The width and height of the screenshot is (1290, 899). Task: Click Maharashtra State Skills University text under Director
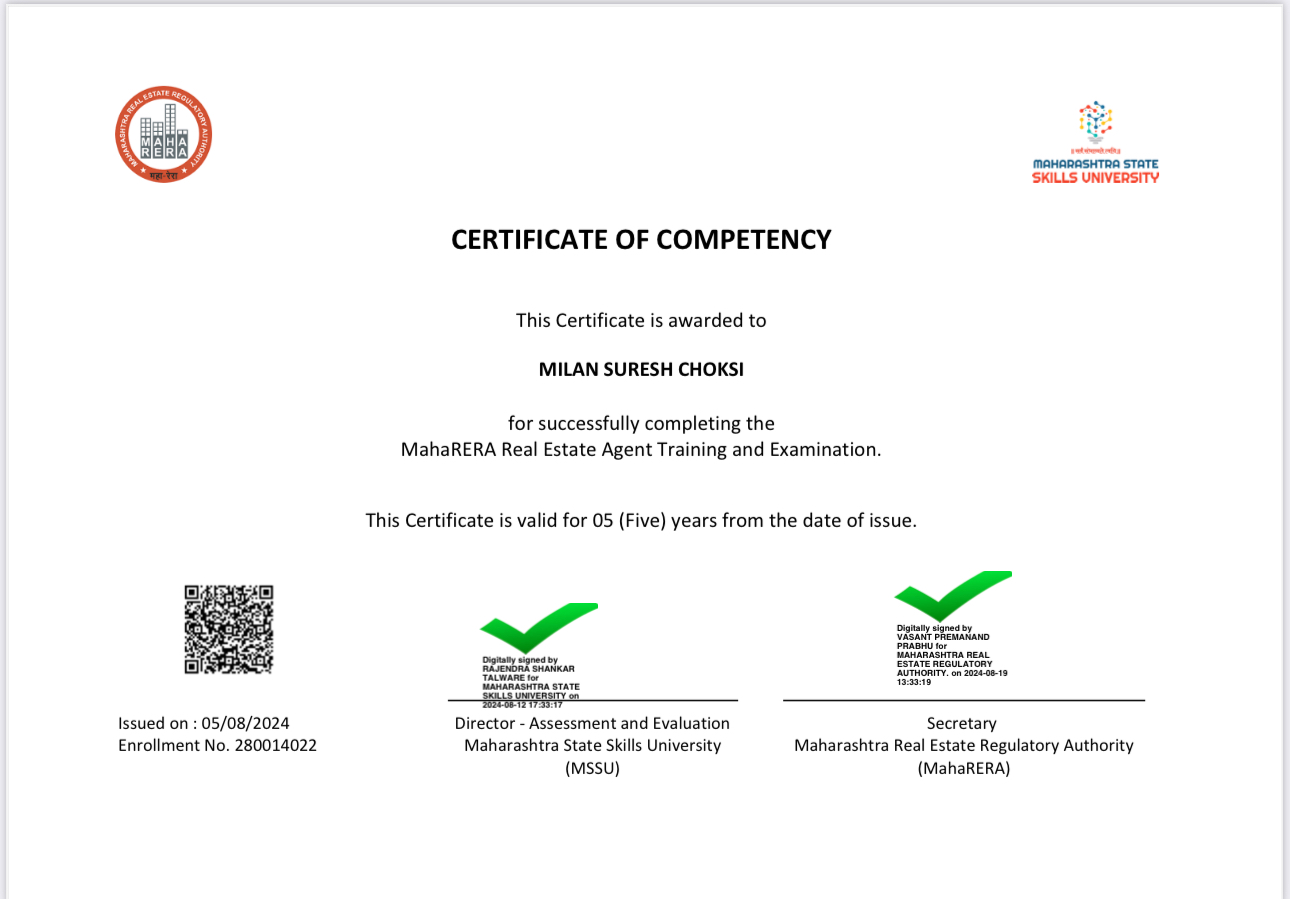[592, 745]
